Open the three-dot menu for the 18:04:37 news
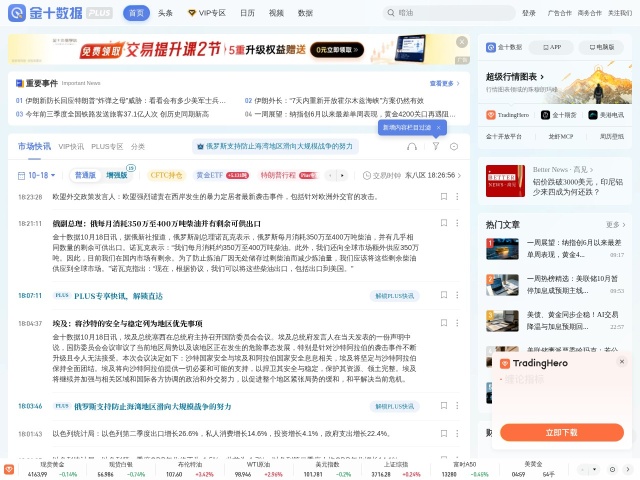The image size is (640, 480). click(457, 323)
